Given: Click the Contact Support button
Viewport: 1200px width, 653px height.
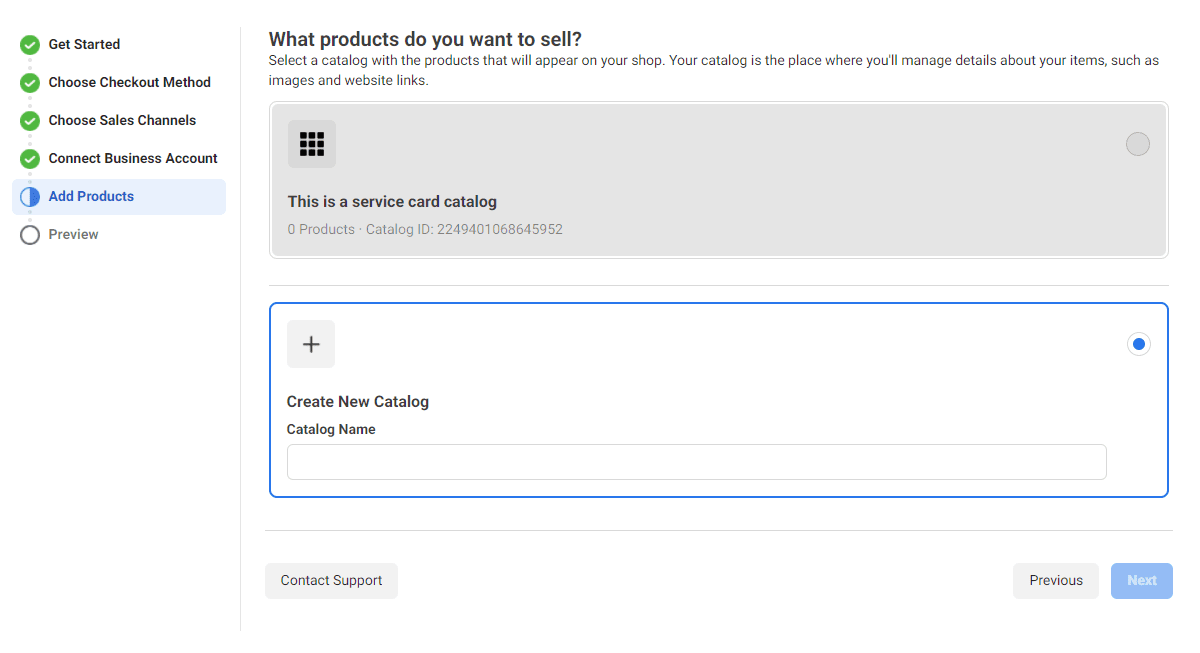Looking at the screenshot, I should [331, 581].
